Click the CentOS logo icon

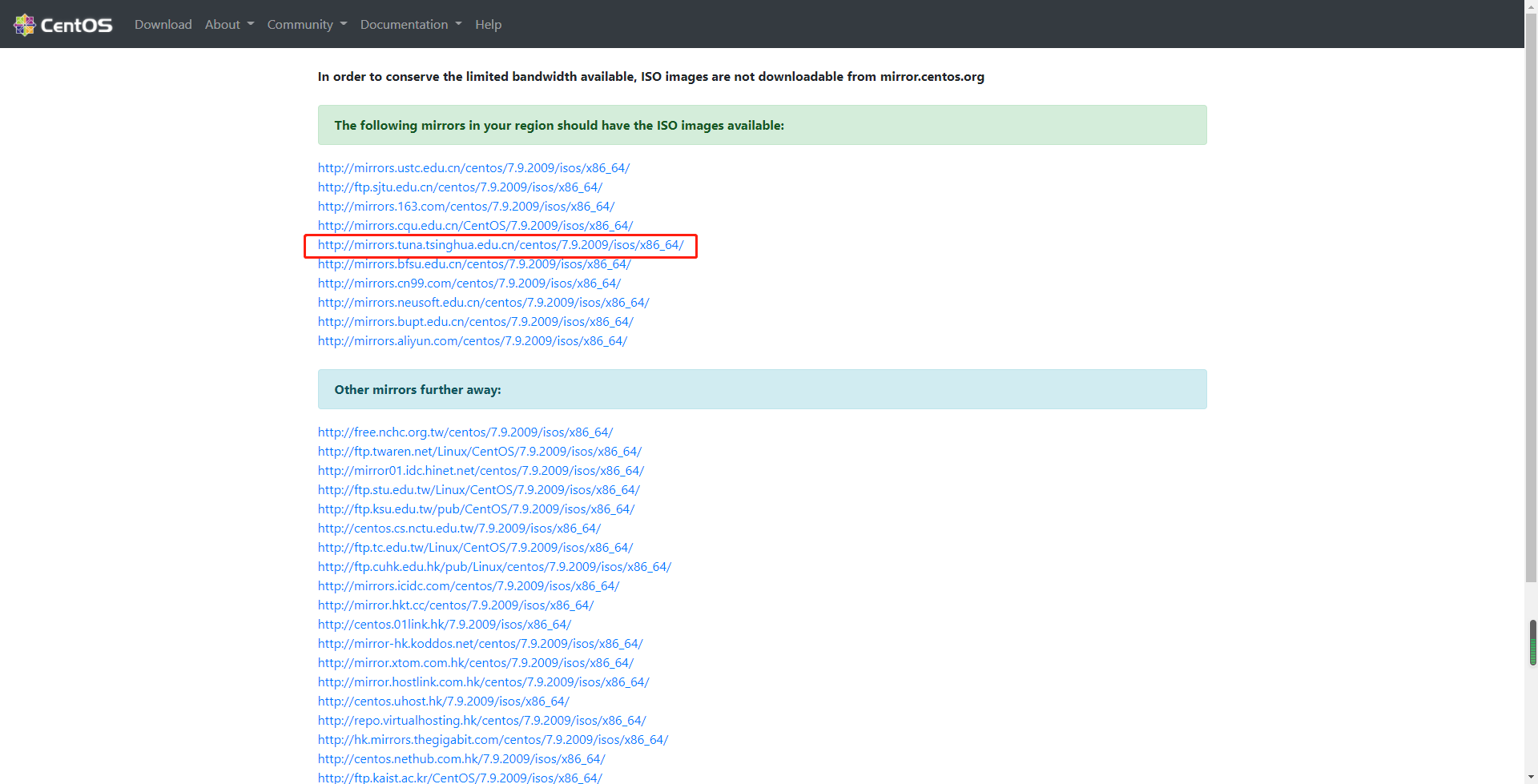(25, 25)
